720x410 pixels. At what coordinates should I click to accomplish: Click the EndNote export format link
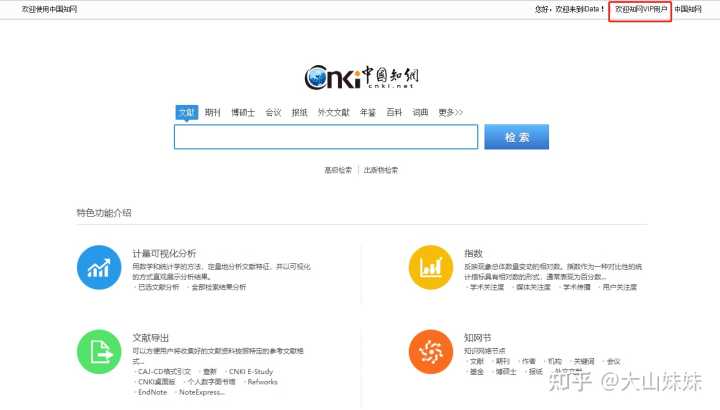(152, 392)
